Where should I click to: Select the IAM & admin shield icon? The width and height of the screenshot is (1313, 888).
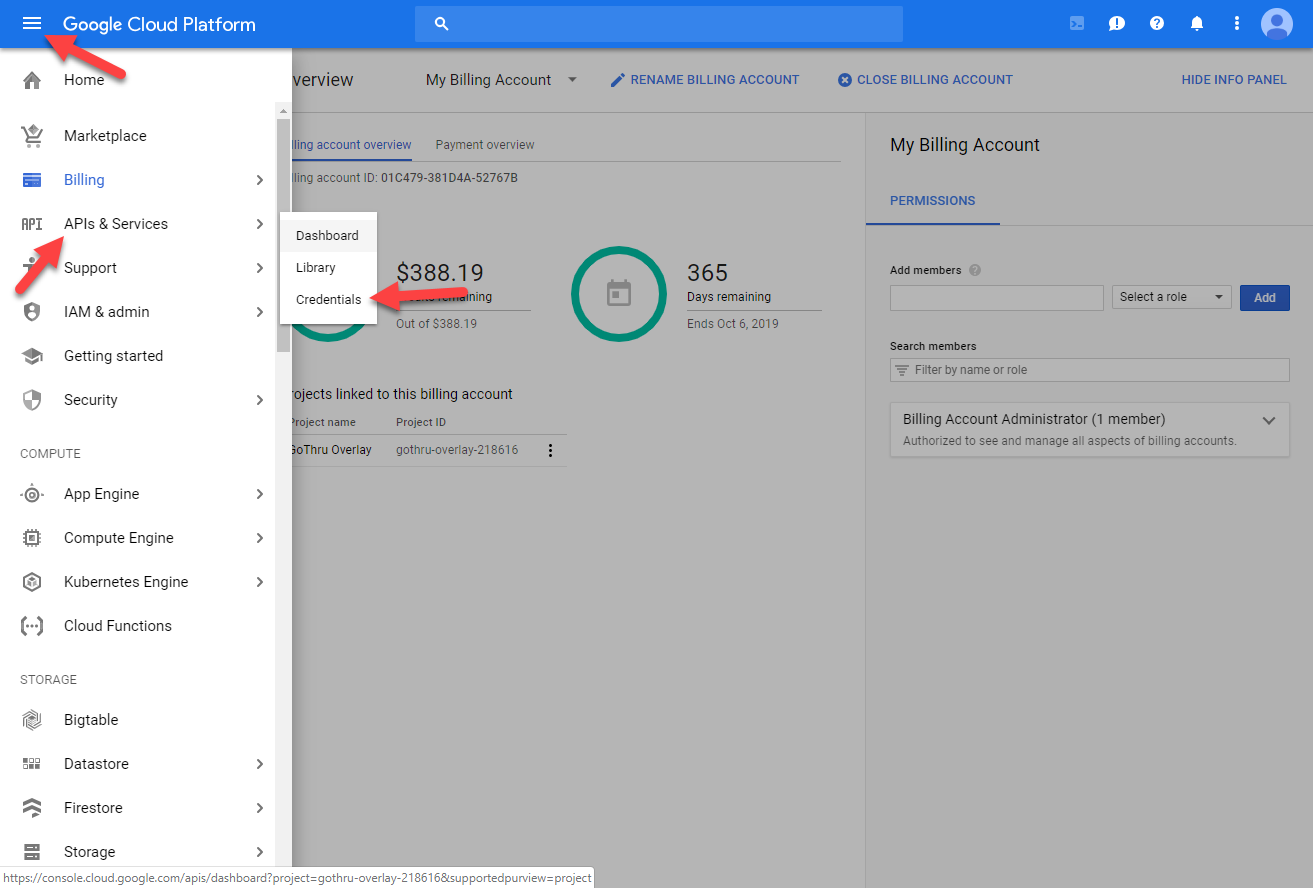point(30,311)
